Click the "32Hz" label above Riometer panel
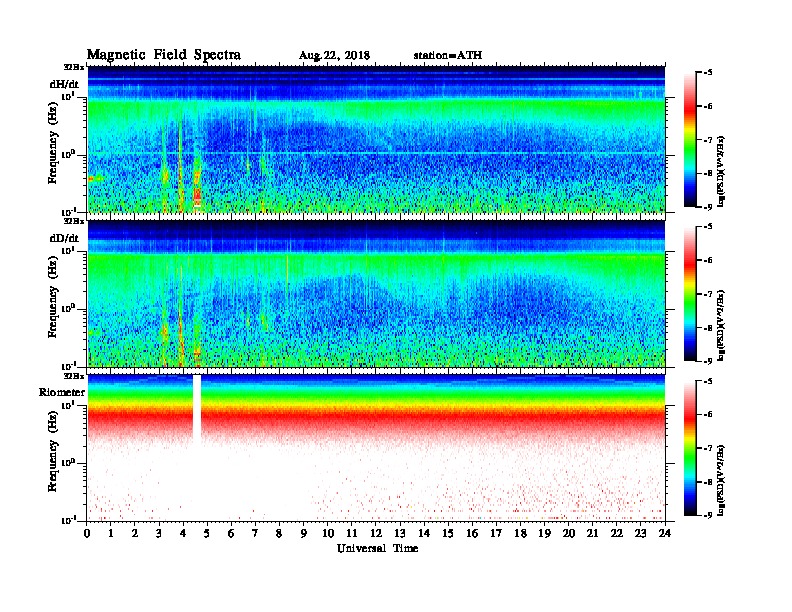Screen dimensions: 792x612 click(x=74, y=376)
